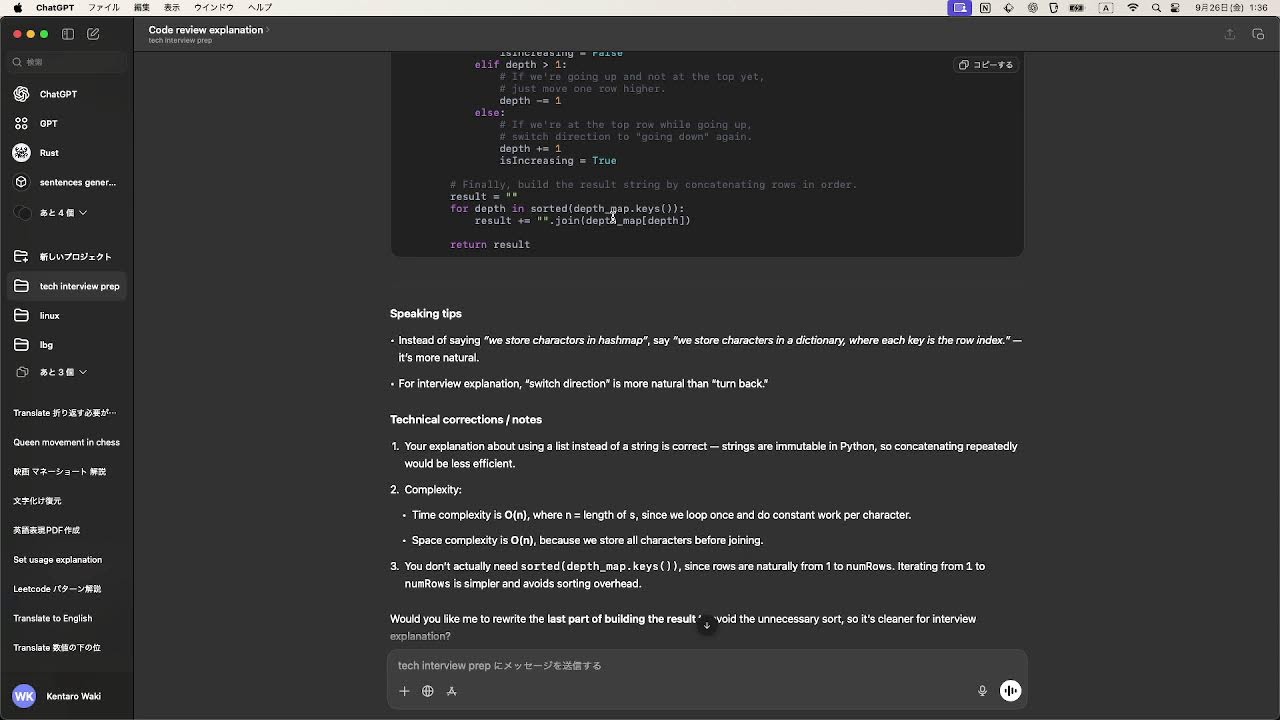This screenshot has width=1280, height=720.
Task: Click the microphone dictation icon
Action: click(x=982, y=691)
